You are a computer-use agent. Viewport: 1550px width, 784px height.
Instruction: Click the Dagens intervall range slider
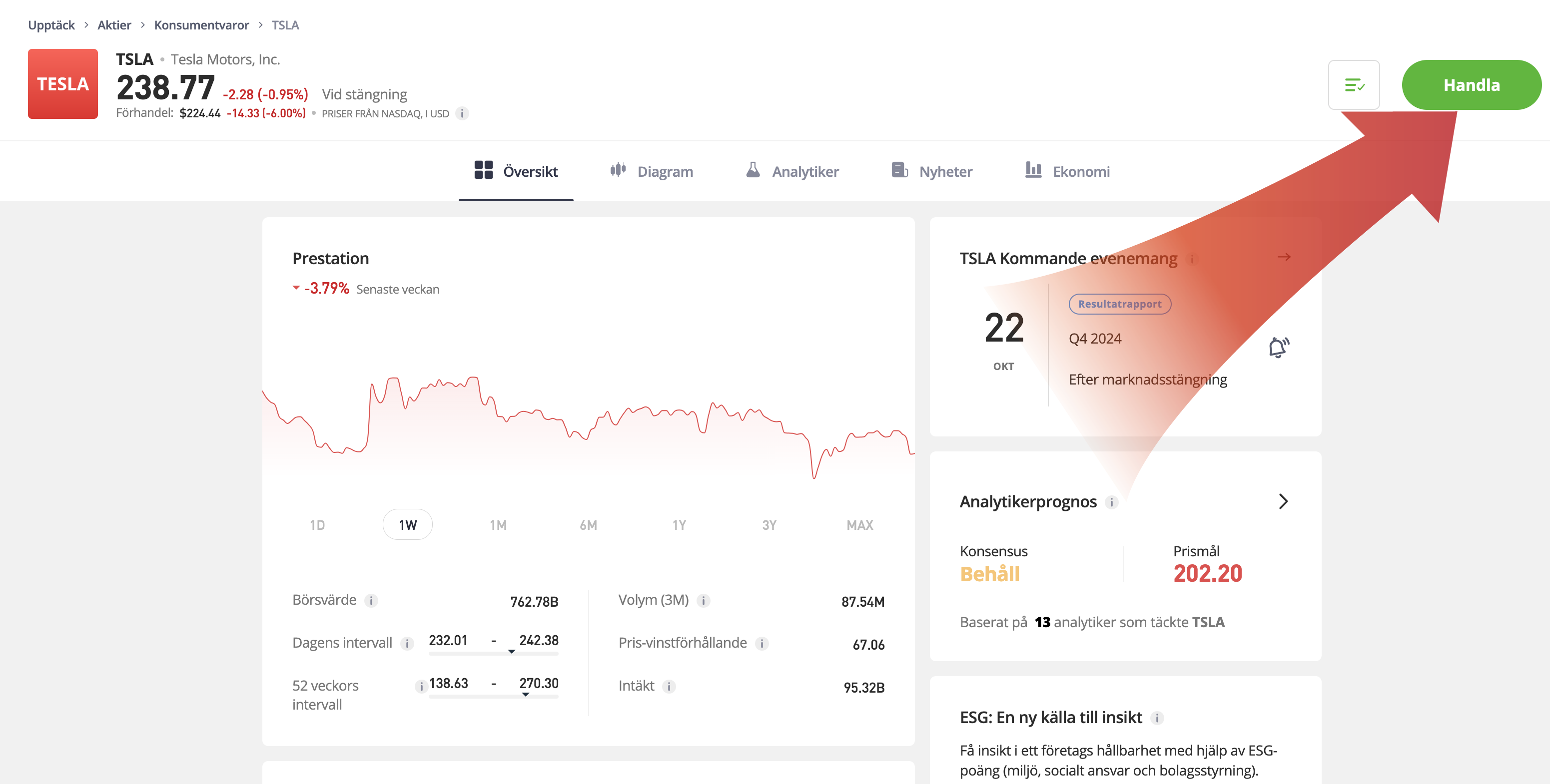pyautogui.click(x=493, y=653)
